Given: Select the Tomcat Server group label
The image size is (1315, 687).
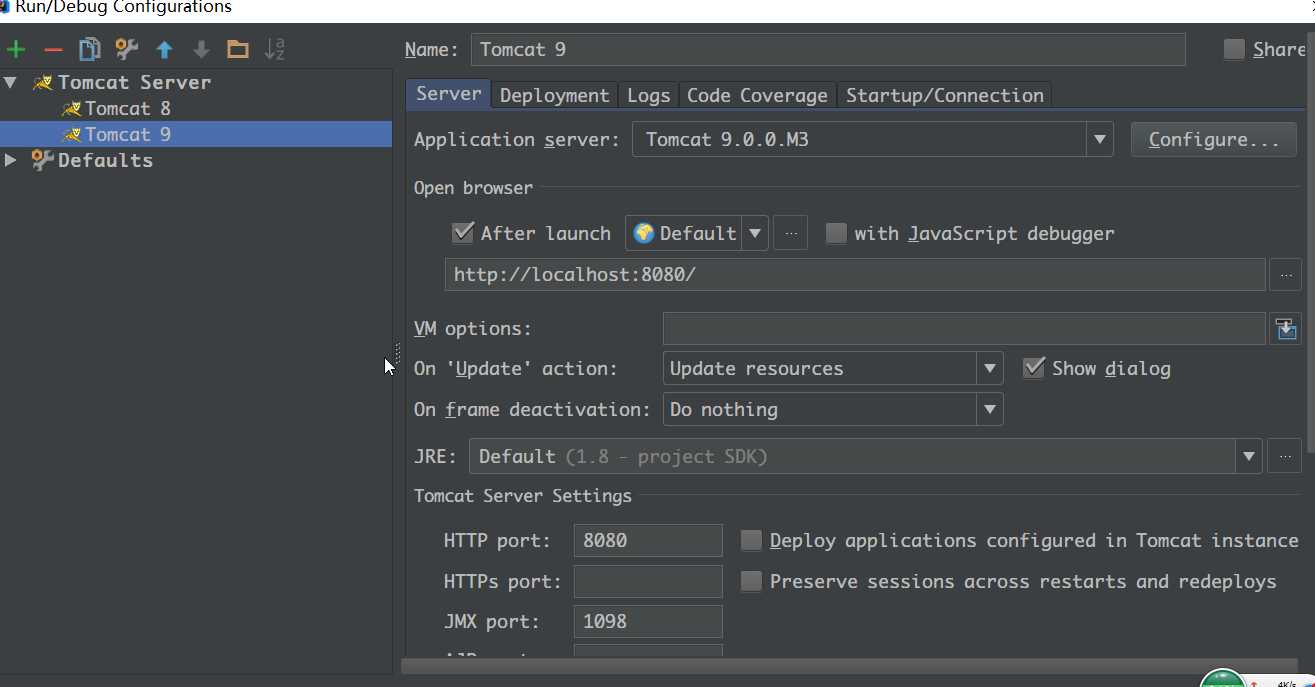Looking at the screenshot, I should [134, 82].
